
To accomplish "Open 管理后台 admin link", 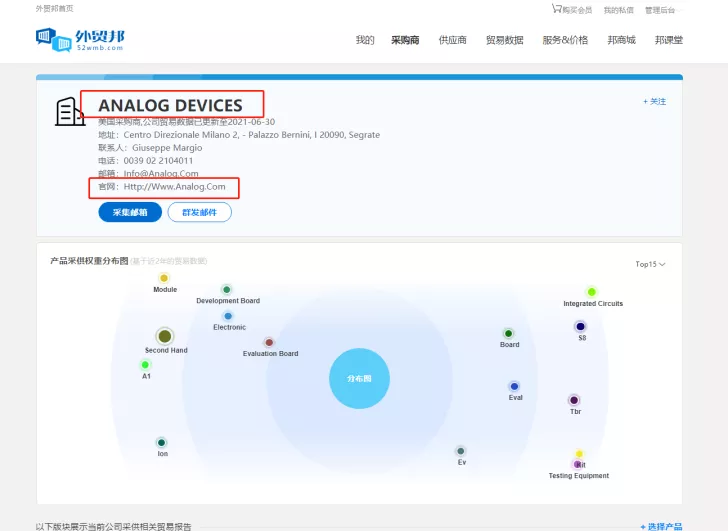I will [660, 10].
